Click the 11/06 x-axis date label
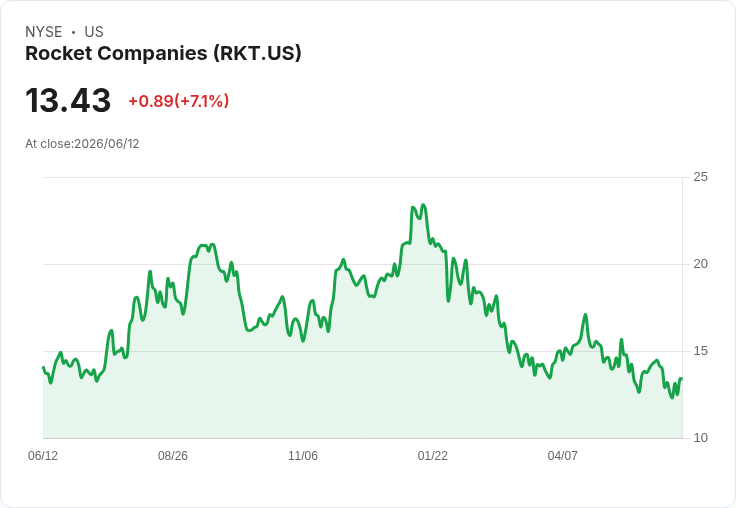The image size is (736, 508). tap(303, 455)
